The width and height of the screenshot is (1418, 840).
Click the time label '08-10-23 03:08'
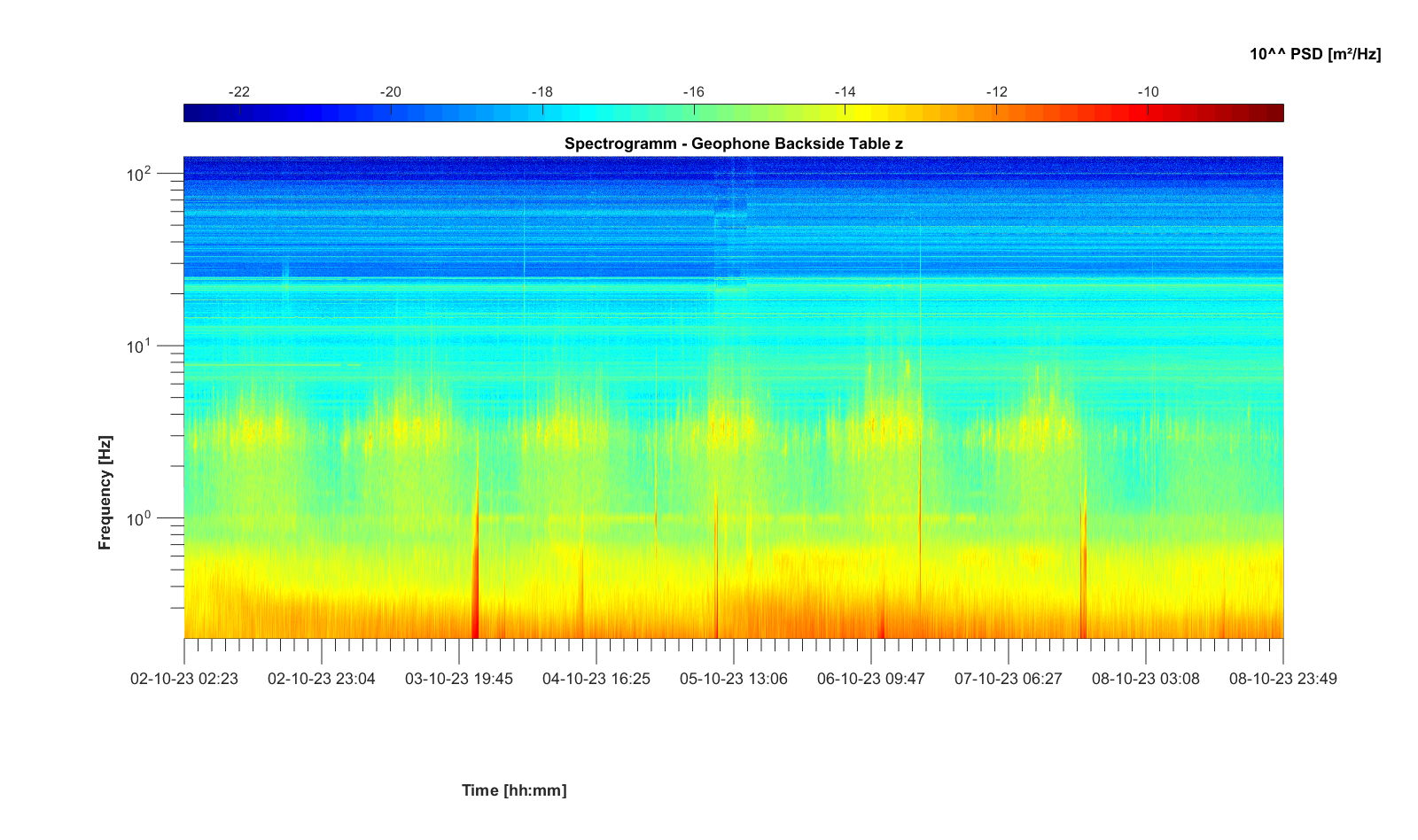tap(1146, 679)
